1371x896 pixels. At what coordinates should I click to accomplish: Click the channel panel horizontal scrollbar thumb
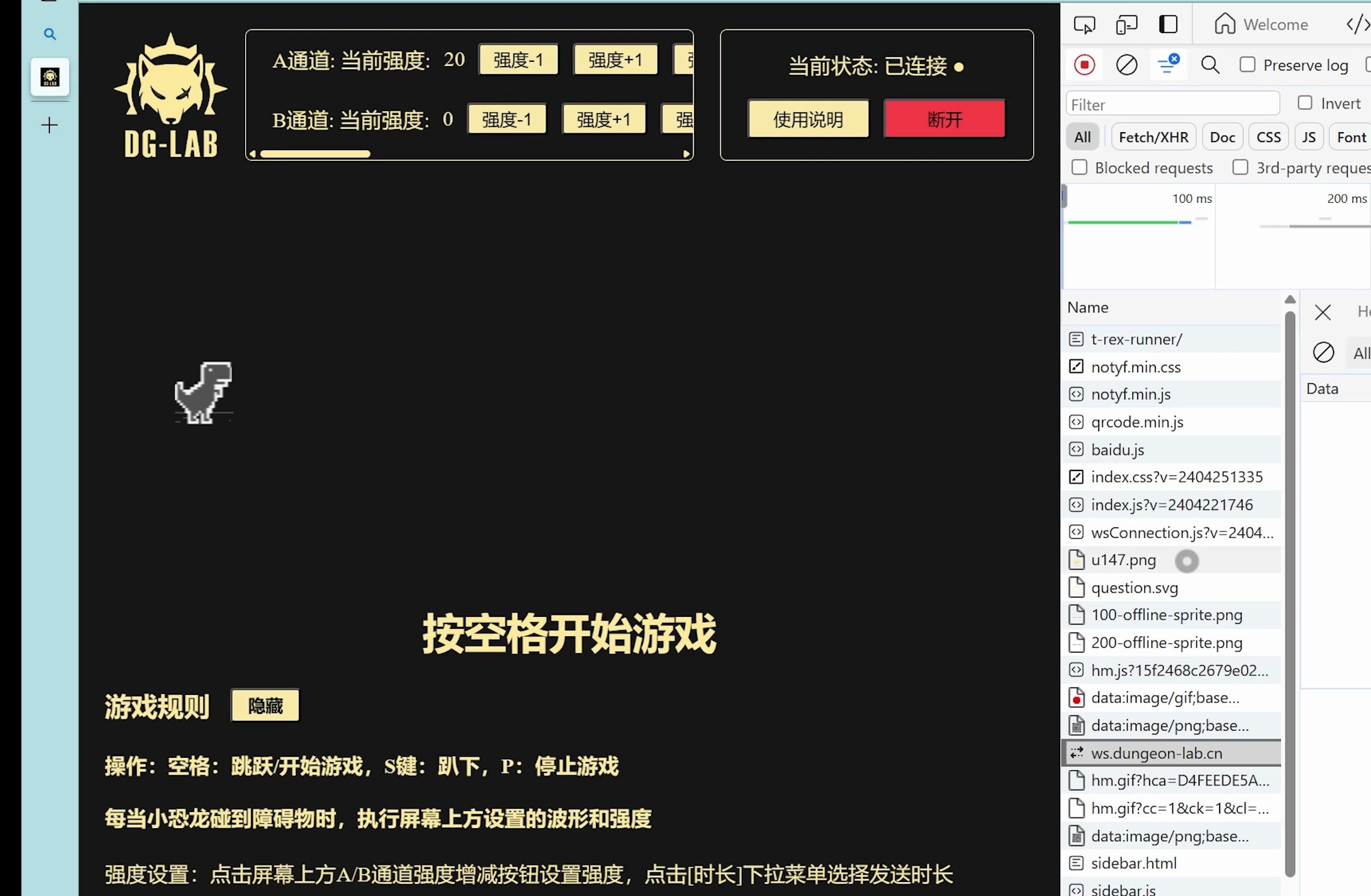(315, 154)
